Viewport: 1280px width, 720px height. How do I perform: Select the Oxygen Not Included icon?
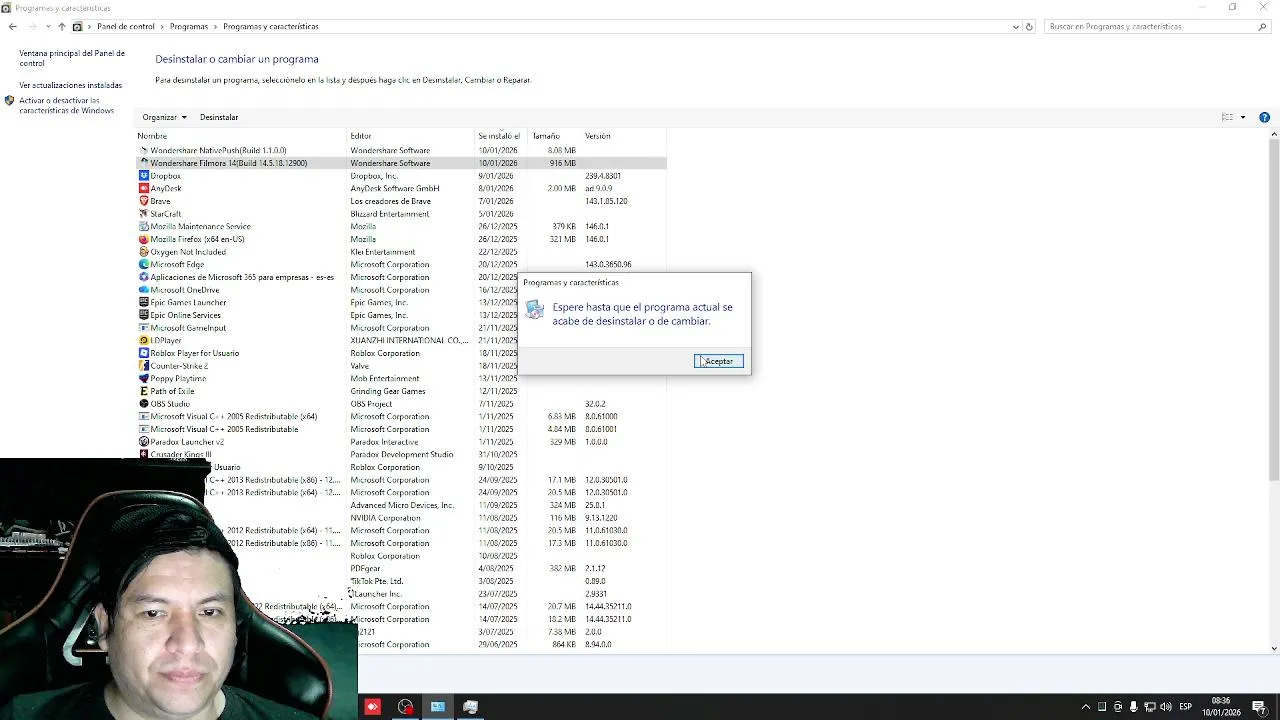click(144, 252)
